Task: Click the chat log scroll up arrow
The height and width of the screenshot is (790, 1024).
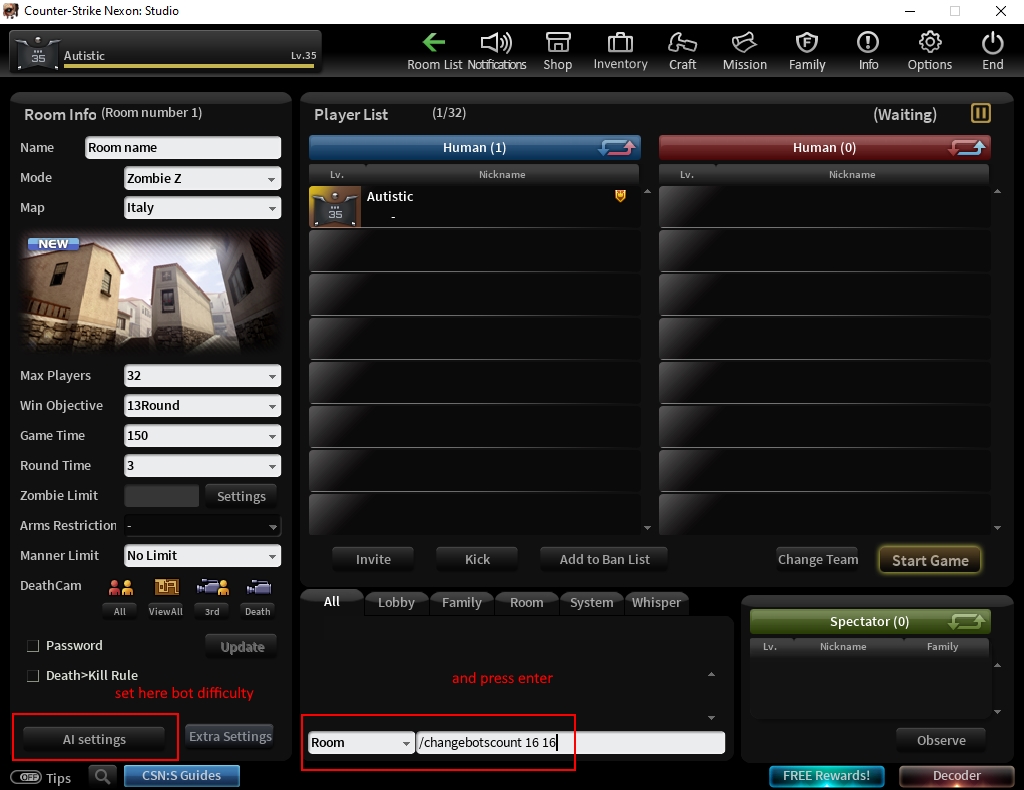Action: click(x=711, y=674)
